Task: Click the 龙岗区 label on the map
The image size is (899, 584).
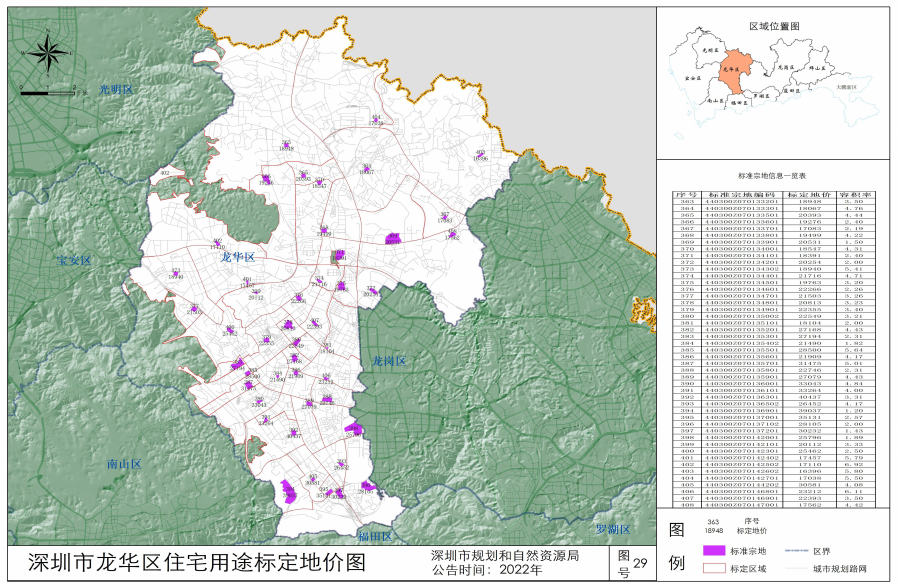Action: tap(390, 360)
